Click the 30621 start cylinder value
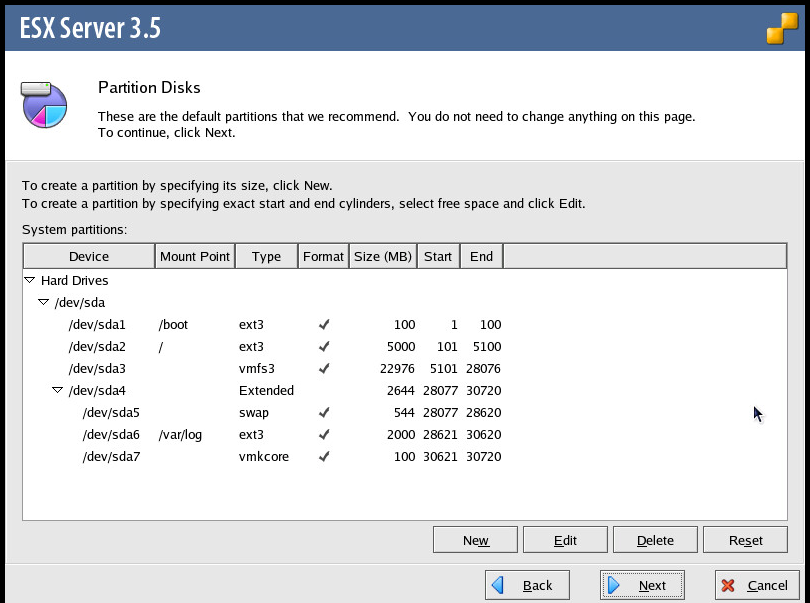This screenshot has width=810, height=603. pos(440,456)
